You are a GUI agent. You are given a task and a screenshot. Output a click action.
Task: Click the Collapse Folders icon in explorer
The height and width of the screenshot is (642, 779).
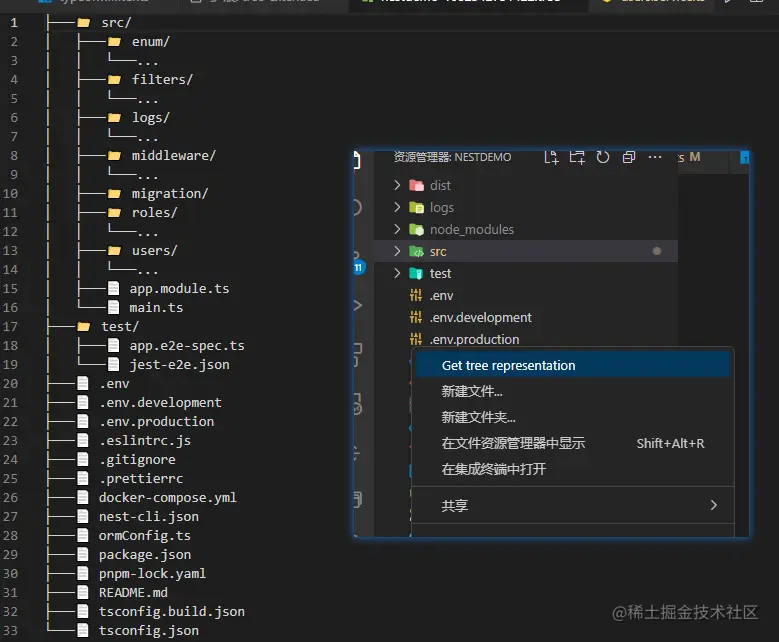pos(629,158)
